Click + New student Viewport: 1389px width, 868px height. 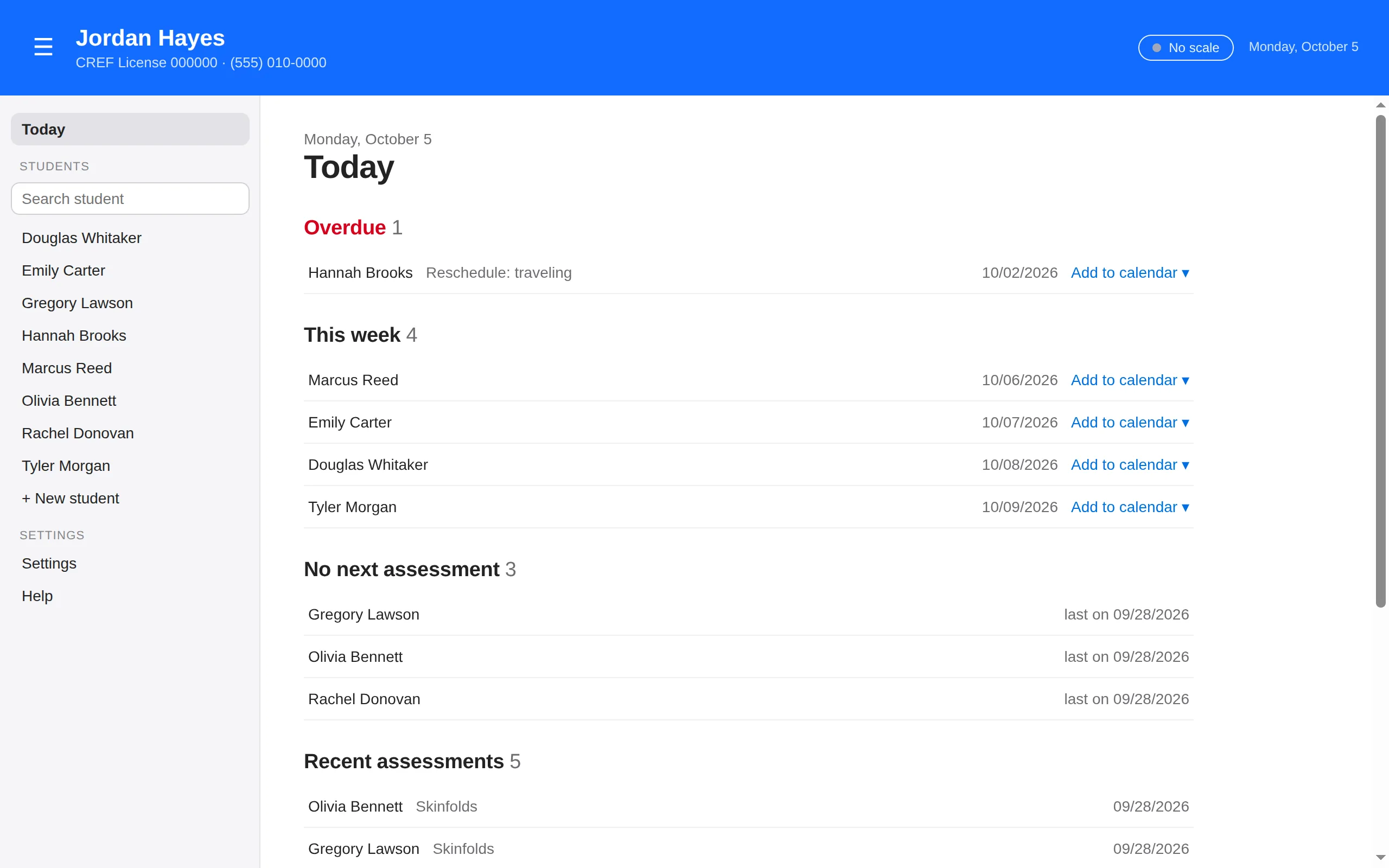(130, 499)
